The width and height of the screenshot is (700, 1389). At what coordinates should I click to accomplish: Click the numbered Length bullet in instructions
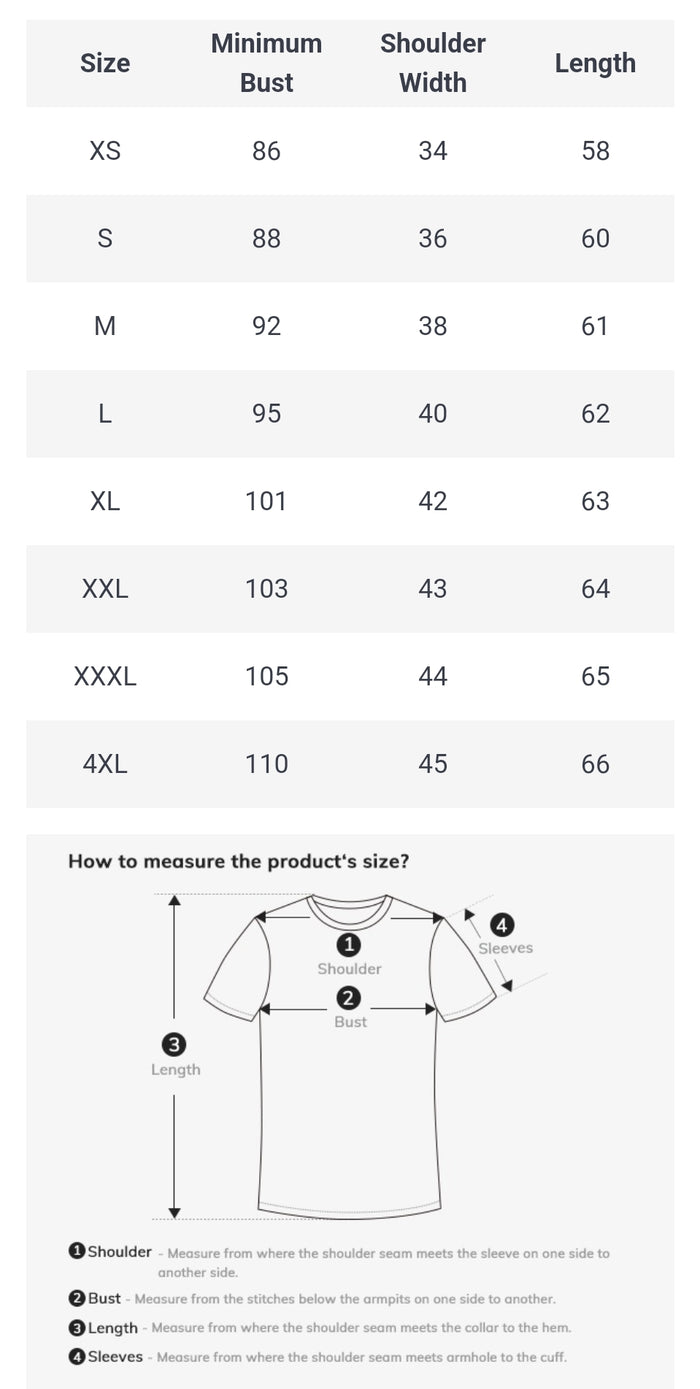77,1328
